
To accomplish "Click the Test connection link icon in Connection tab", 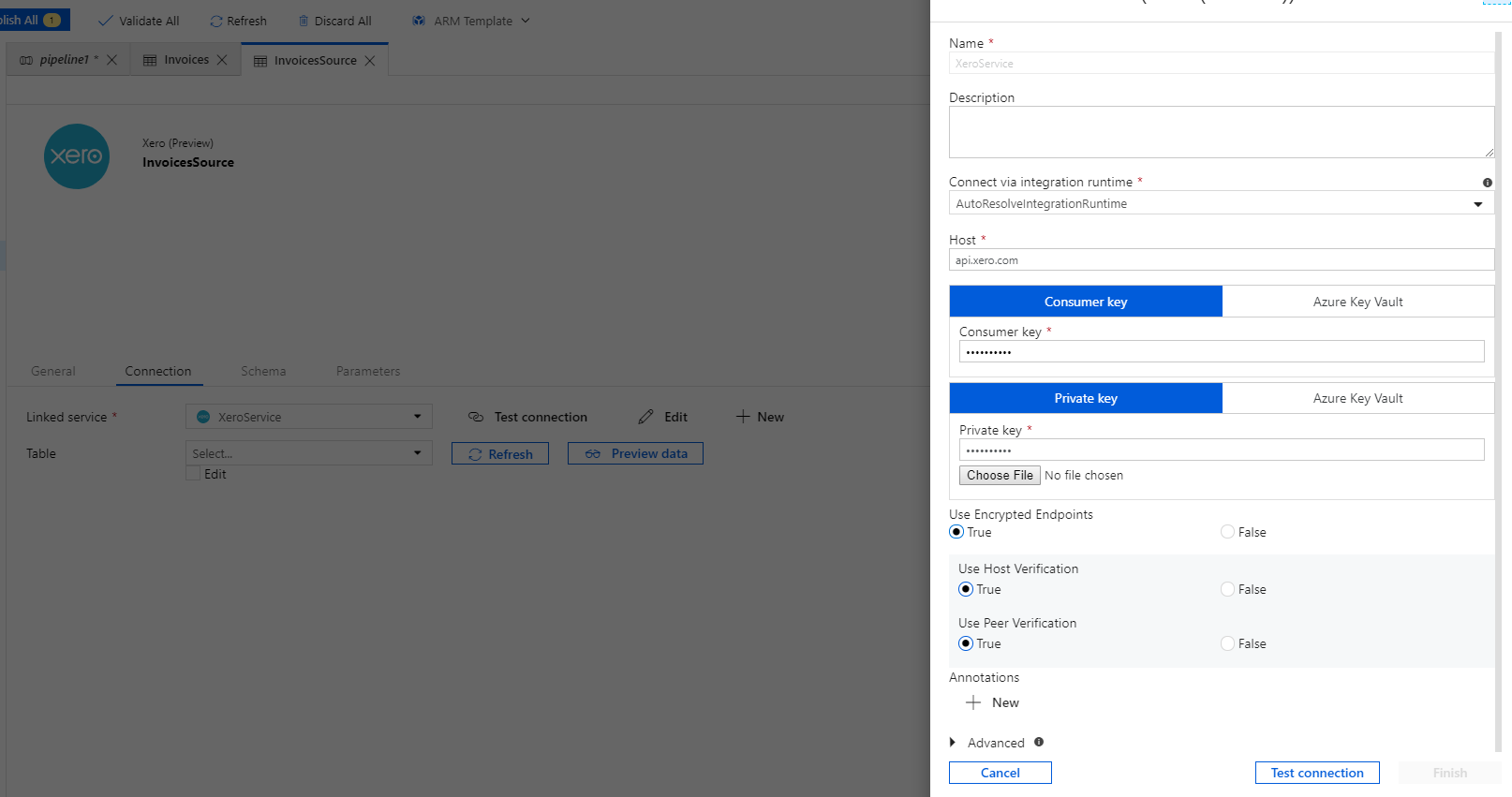I will (x=476, y=417).
